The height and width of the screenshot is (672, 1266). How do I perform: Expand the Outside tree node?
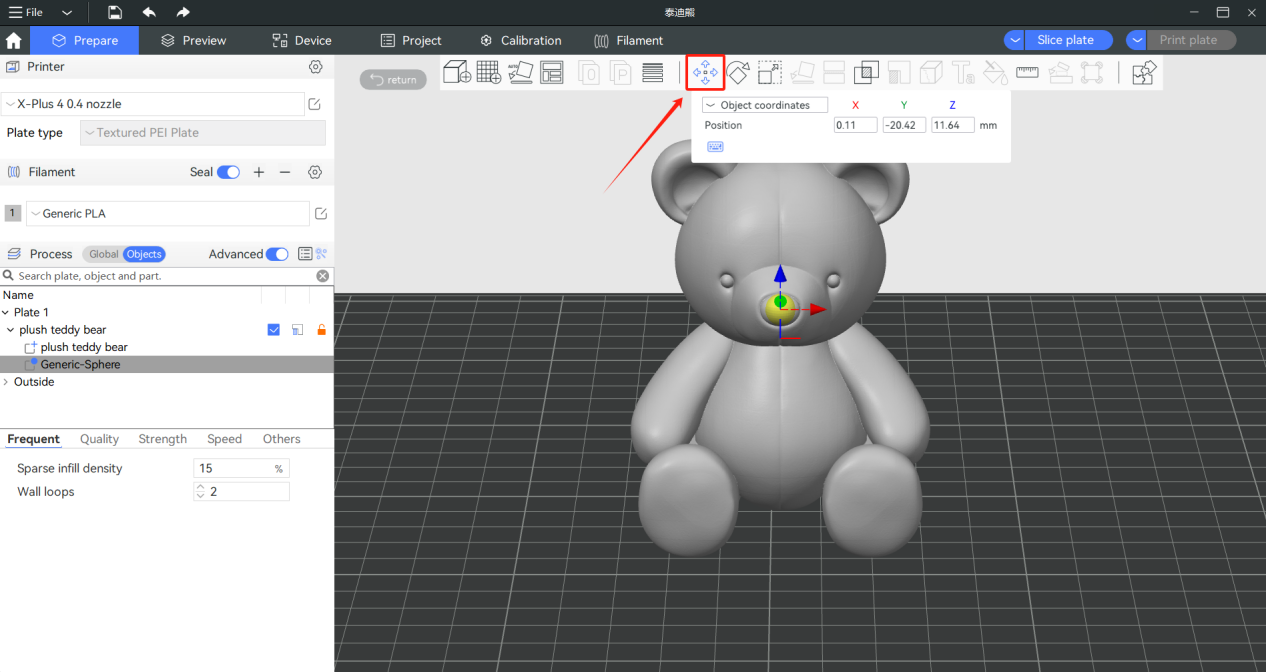click(6, 382)
